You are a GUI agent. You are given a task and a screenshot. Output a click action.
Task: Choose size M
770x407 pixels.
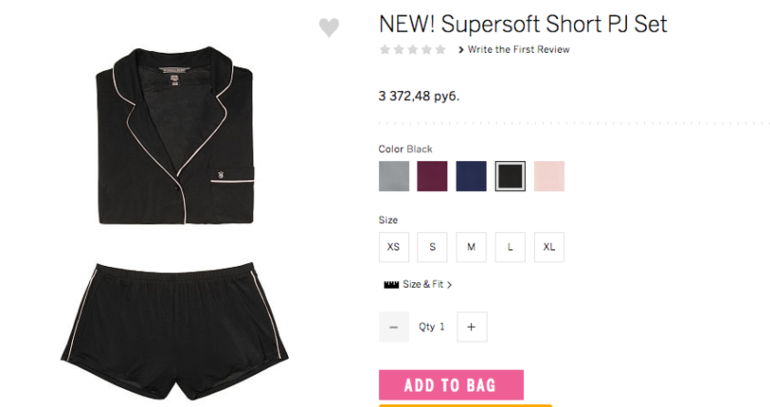pos(471,247)
